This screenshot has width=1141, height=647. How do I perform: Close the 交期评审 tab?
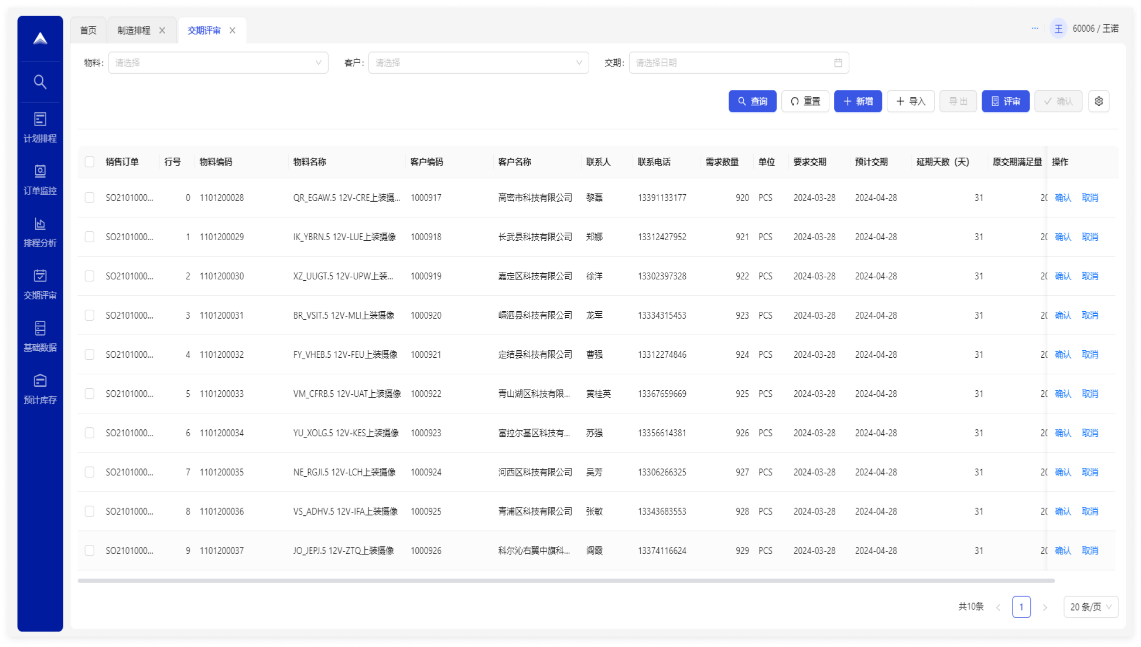[x=232, y=30]
